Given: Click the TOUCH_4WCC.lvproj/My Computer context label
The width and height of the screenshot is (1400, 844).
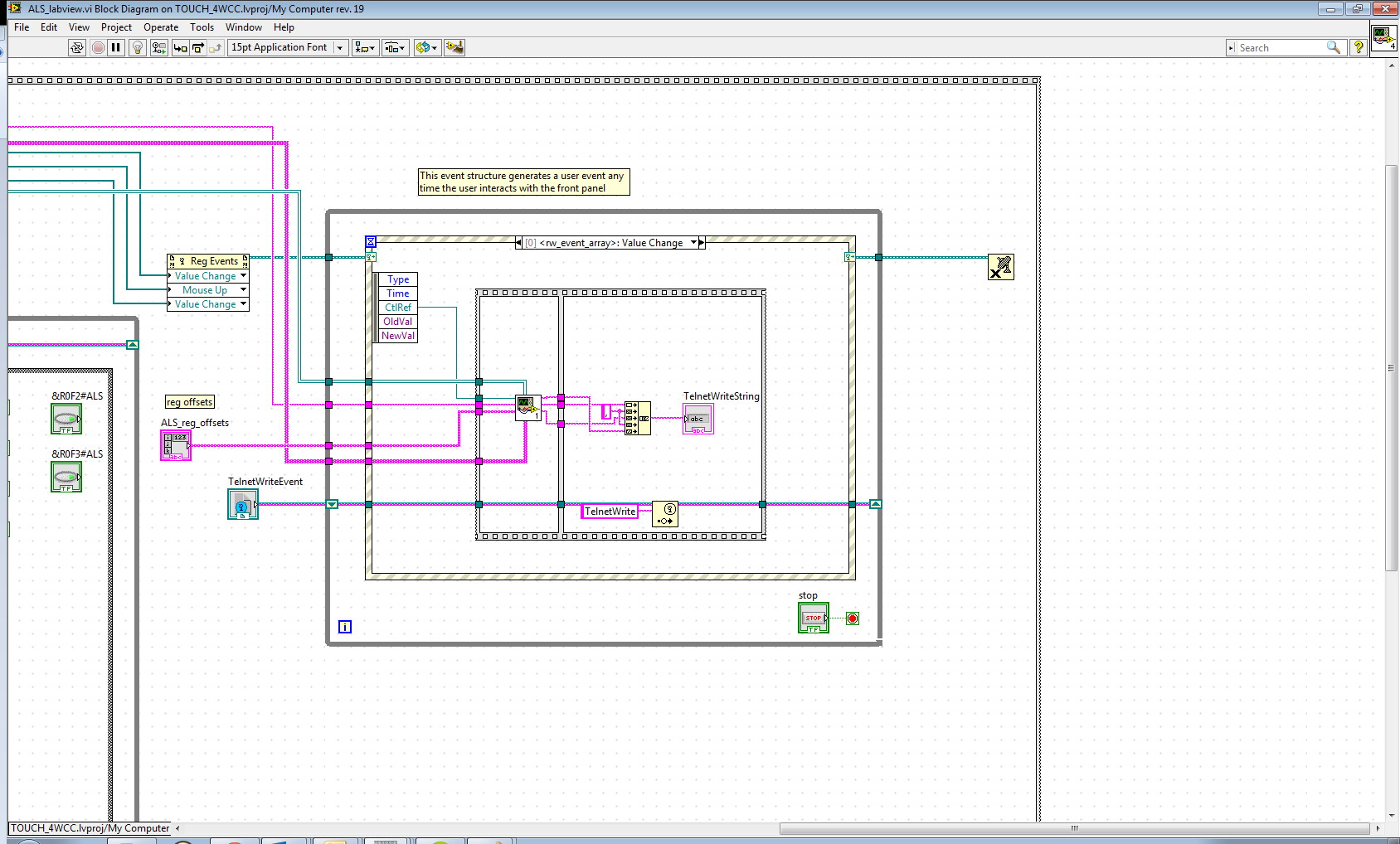Looking at the screenshot, I should click(90, 828).
